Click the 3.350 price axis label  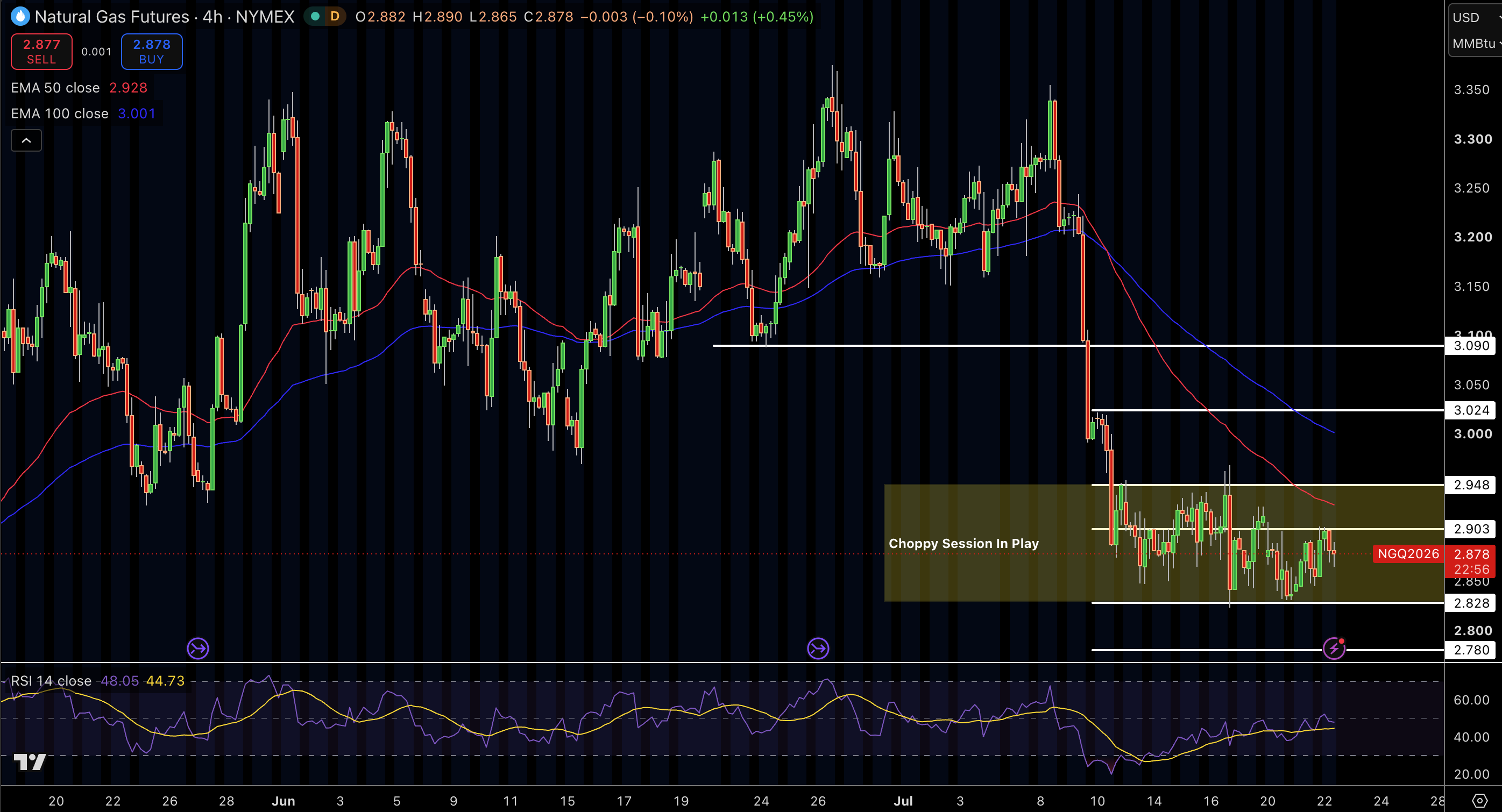pos(1472,89)
